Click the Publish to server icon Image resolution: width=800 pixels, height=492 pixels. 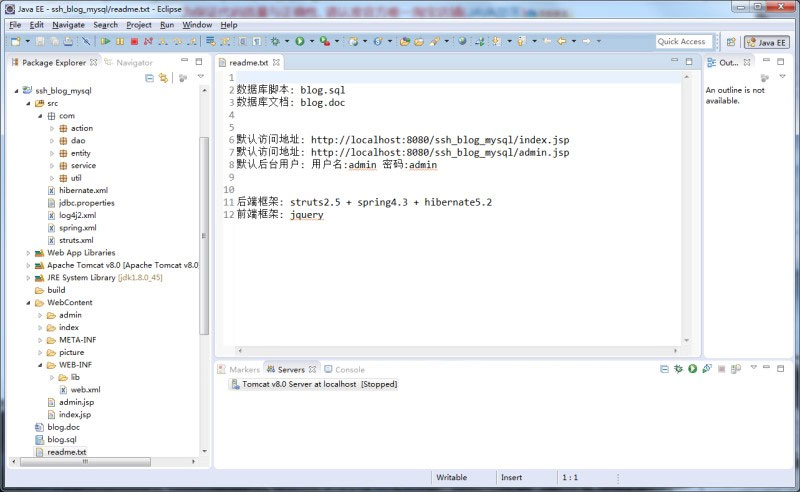pos(736,368)
